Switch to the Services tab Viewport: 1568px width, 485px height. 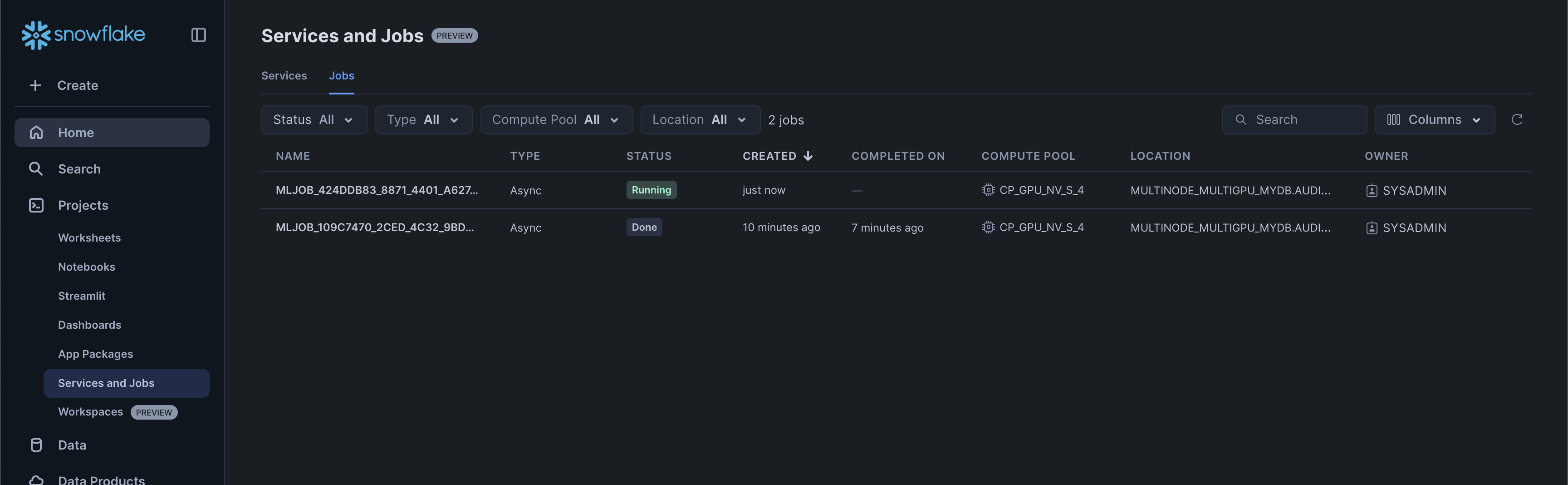tap(284, 75)
